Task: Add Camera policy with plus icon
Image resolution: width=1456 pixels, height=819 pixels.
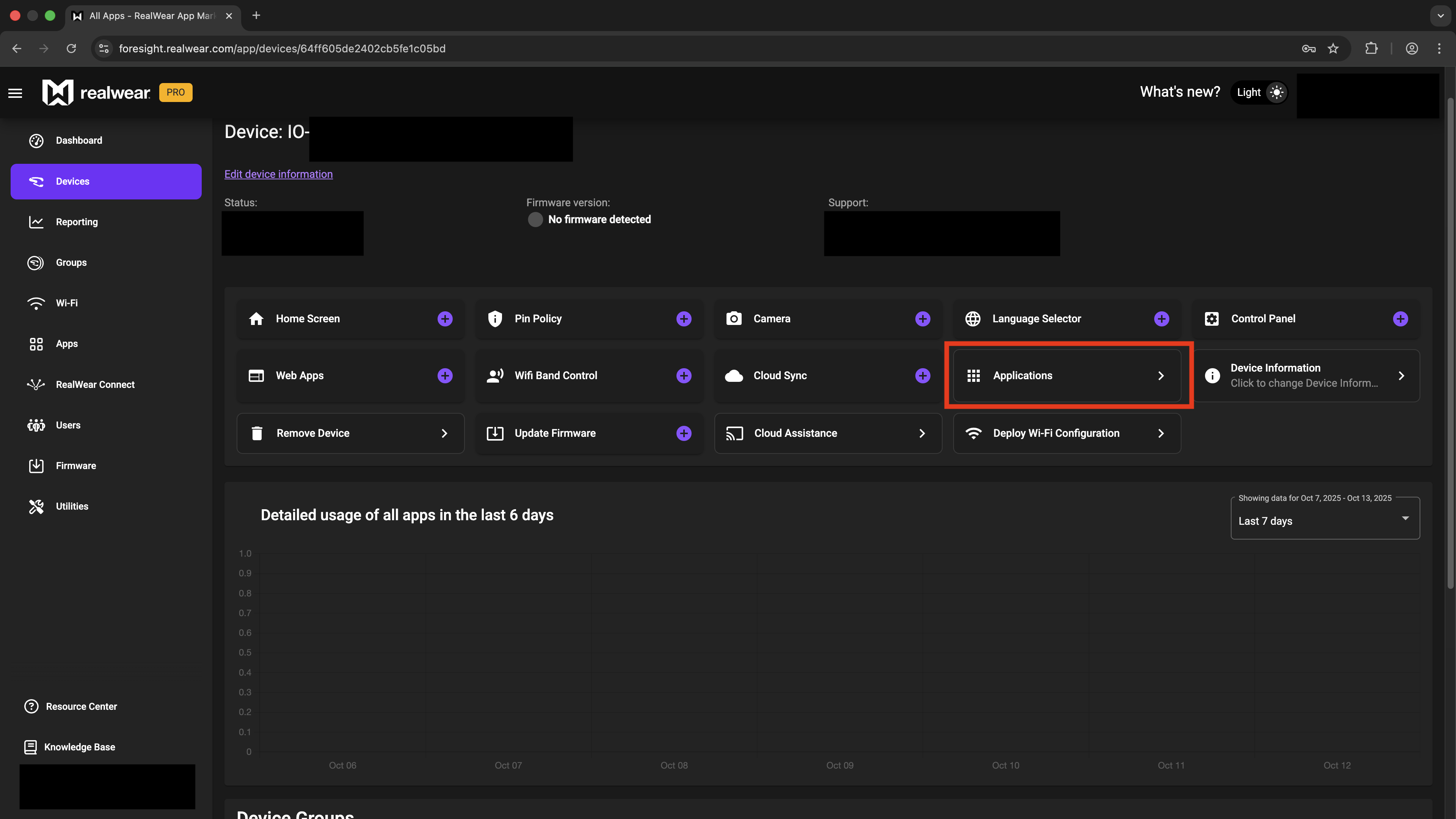Action: click(x=923, y=319)
